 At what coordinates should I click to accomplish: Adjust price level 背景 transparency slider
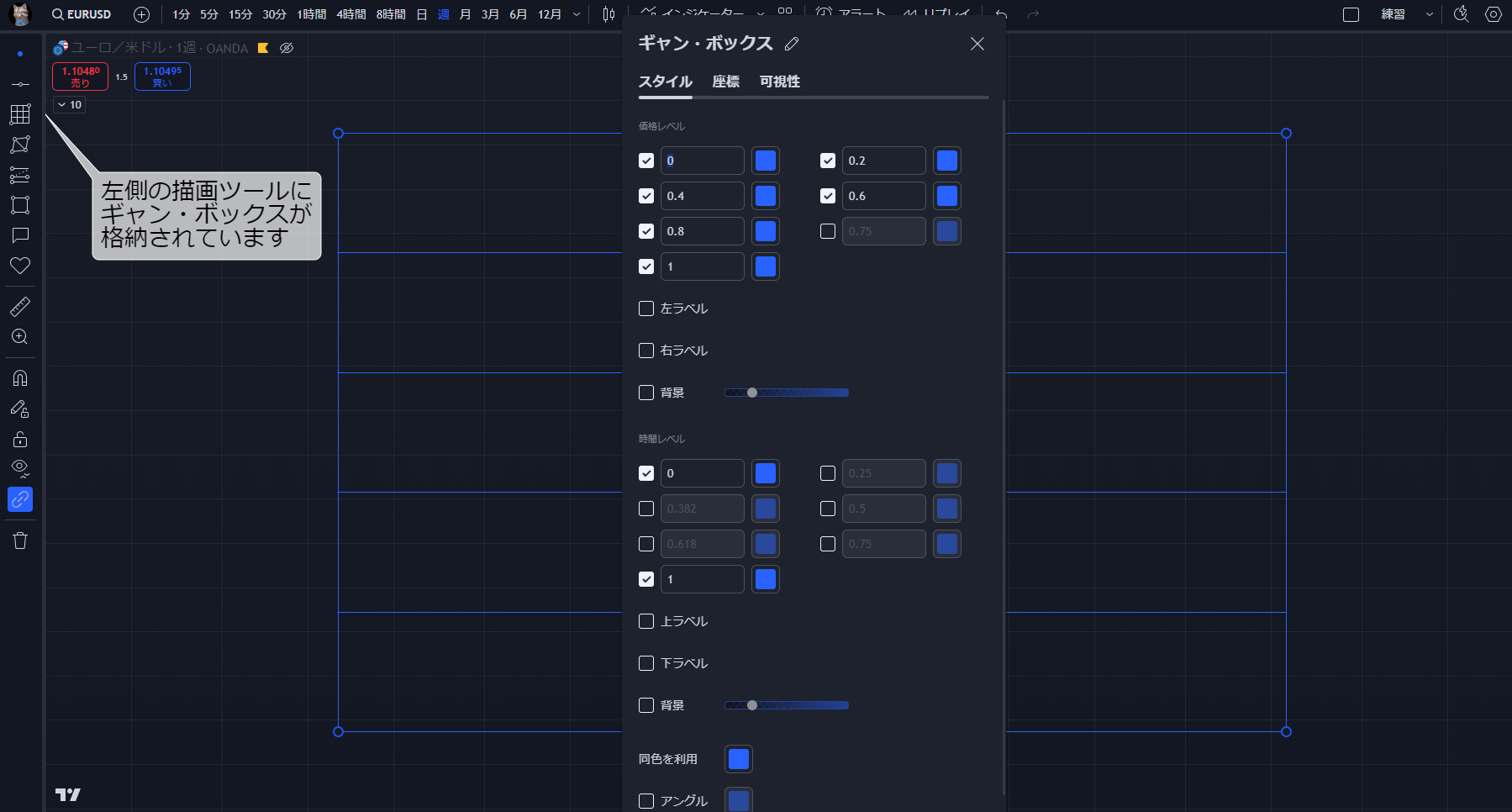tap(787, 393)
